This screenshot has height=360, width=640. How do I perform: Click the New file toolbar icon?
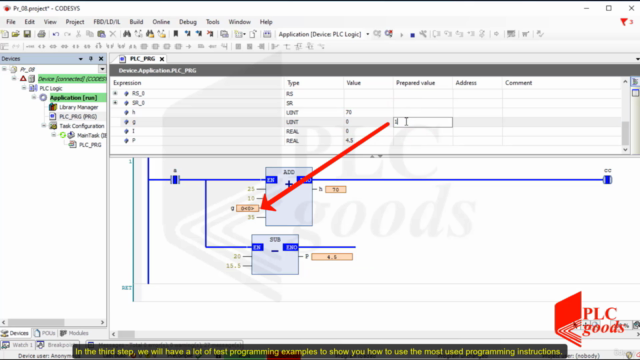click(x=5, y=34)
